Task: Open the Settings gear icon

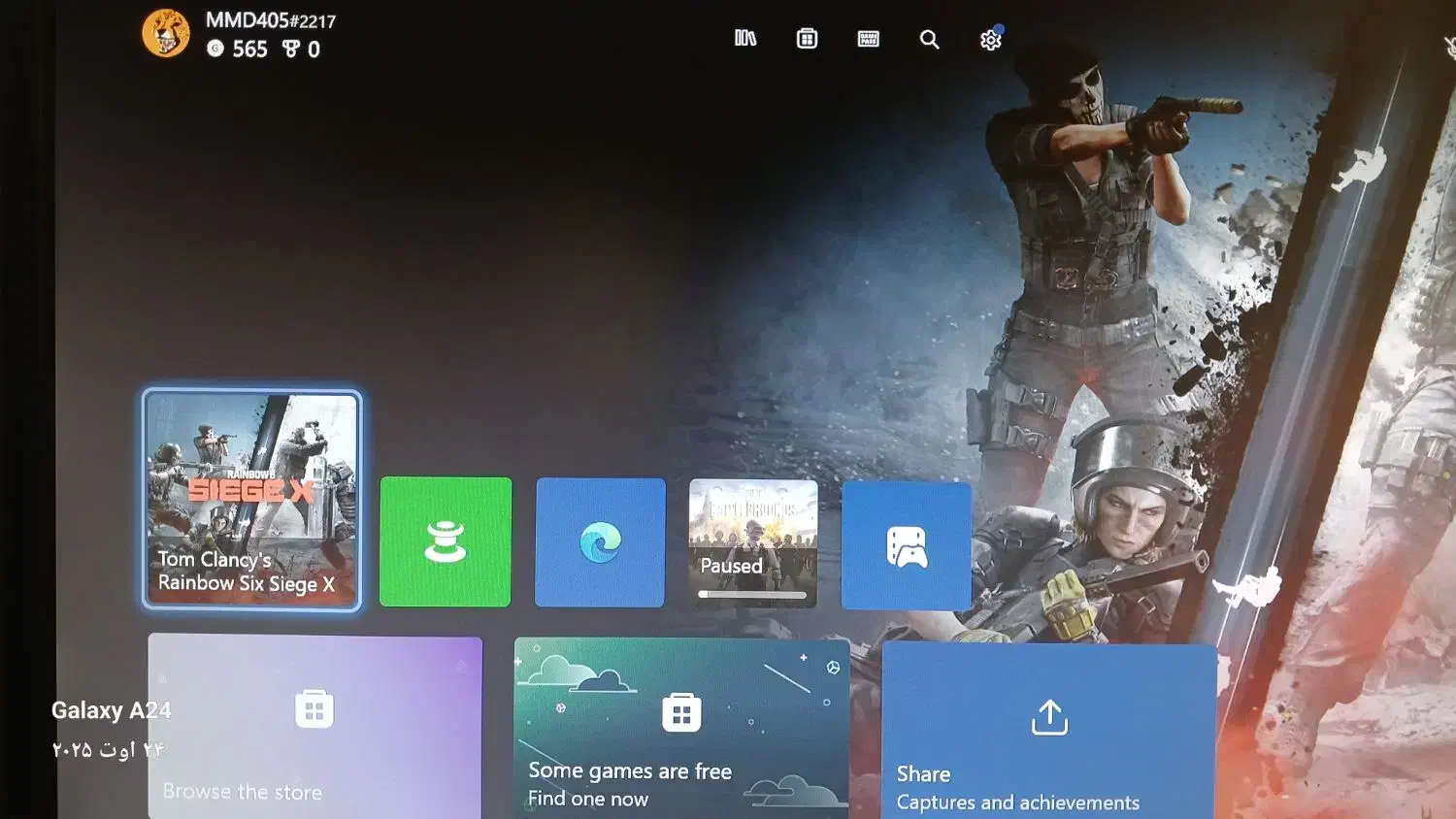Action: pos(990,40)
